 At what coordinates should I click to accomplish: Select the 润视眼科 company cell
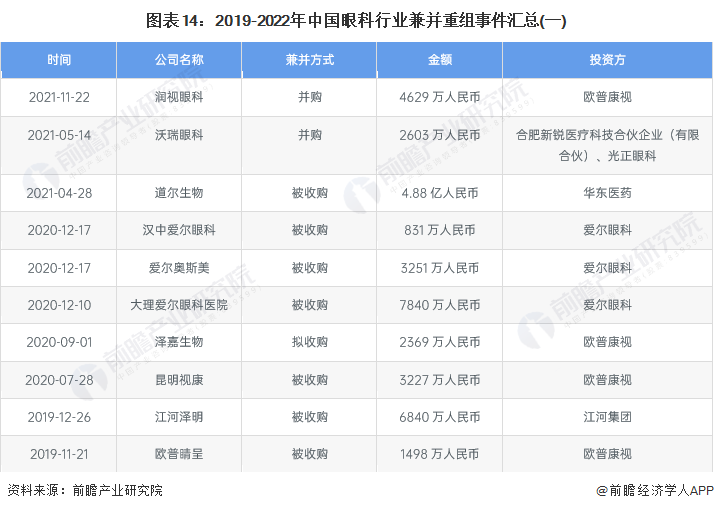pos(179,97)
